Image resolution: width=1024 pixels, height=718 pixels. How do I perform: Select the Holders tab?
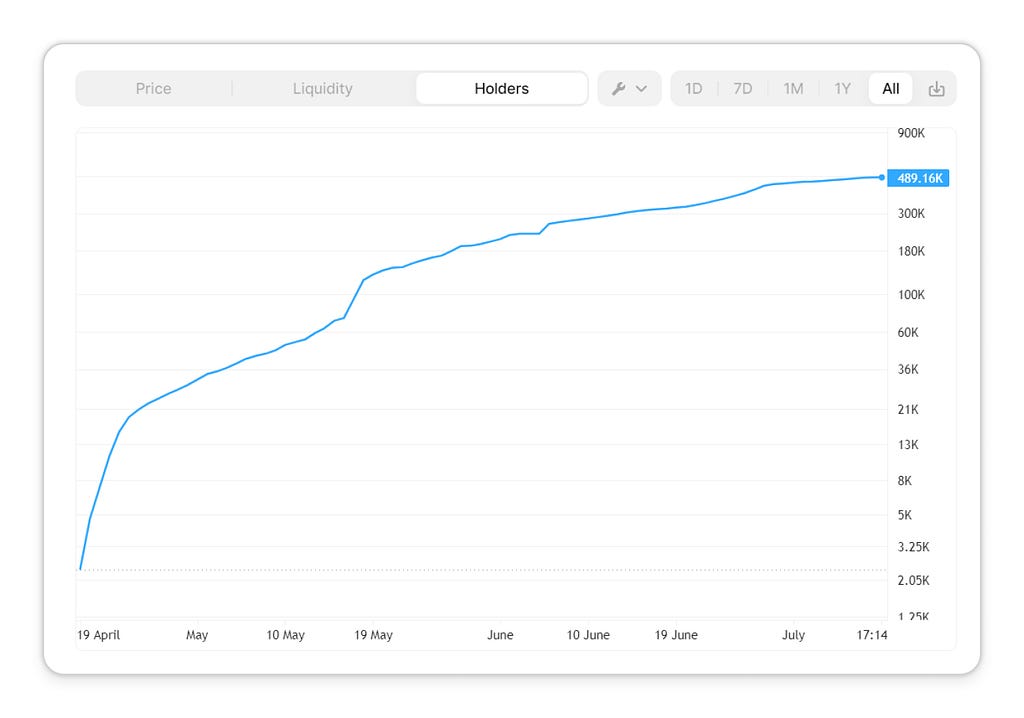tap(502, 88)
